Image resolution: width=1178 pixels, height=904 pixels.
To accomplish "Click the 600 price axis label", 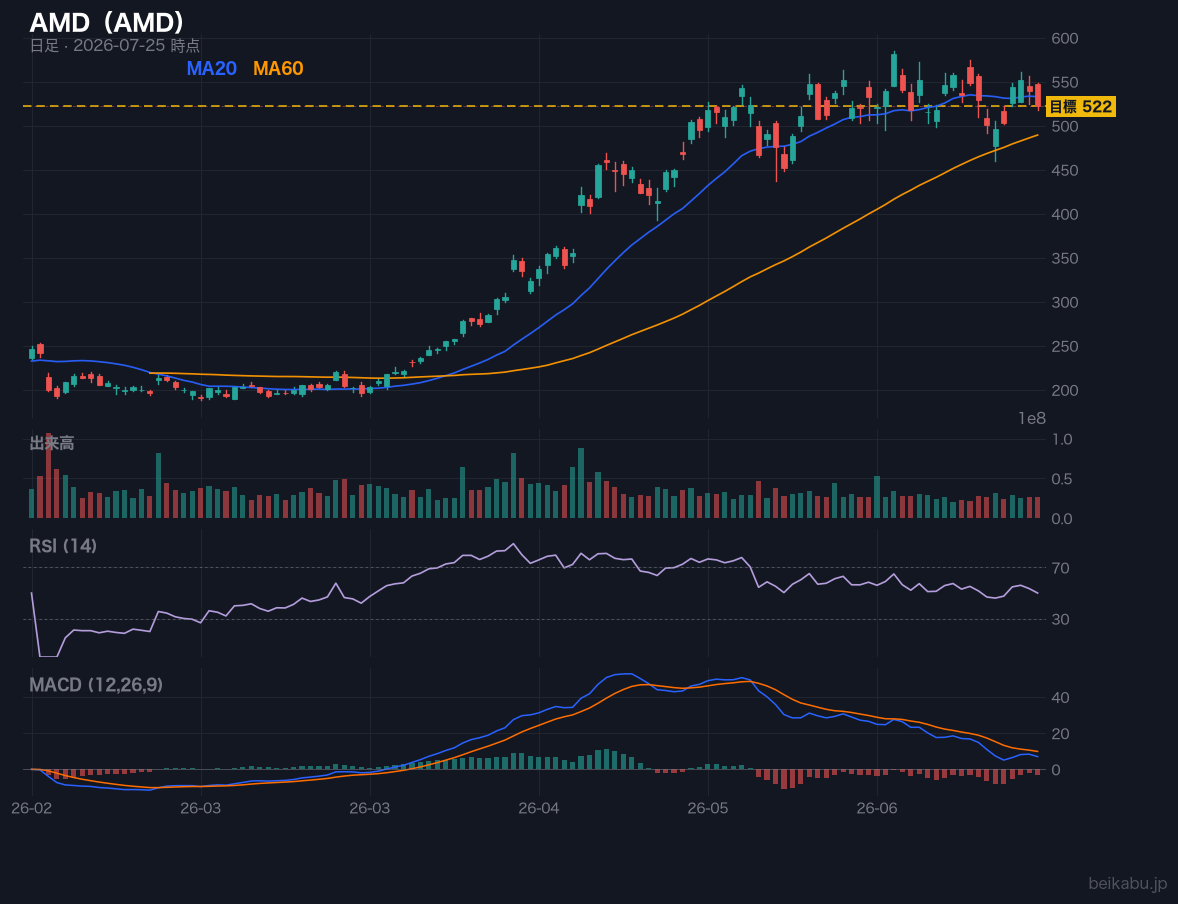I will tap(1065, 38).
